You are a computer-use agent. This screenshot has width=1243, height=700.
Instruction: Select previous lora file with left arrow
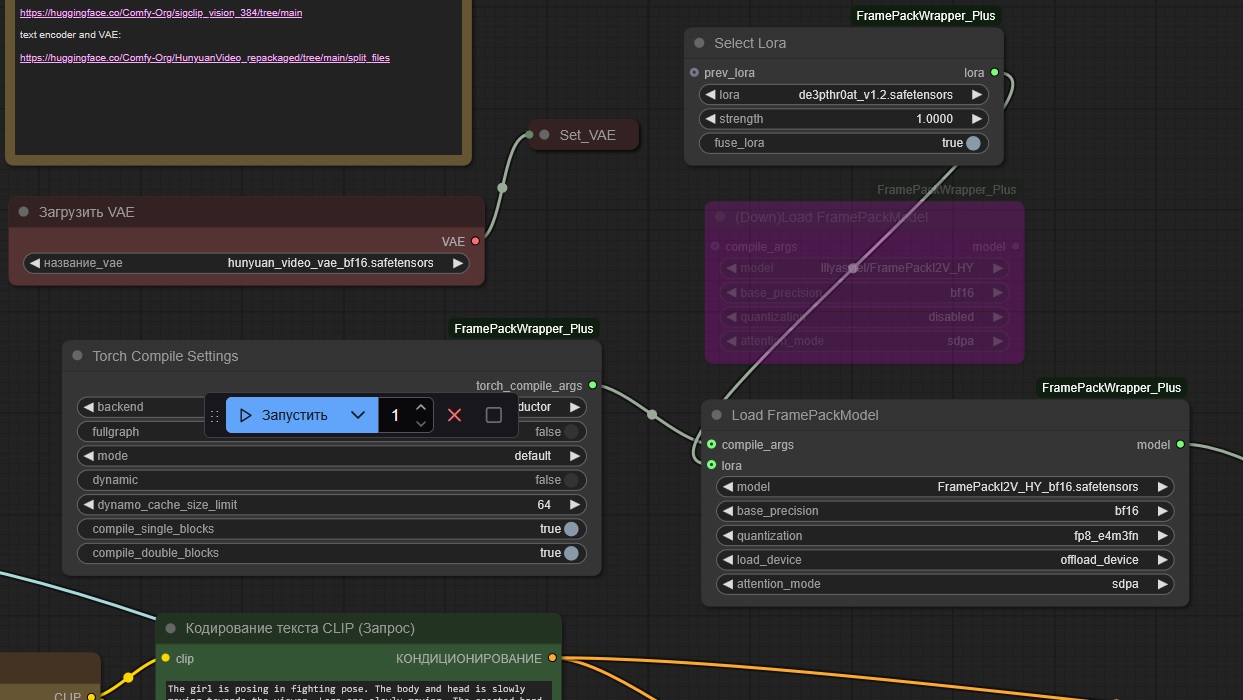pyautogui.click(x=709, y=95)
